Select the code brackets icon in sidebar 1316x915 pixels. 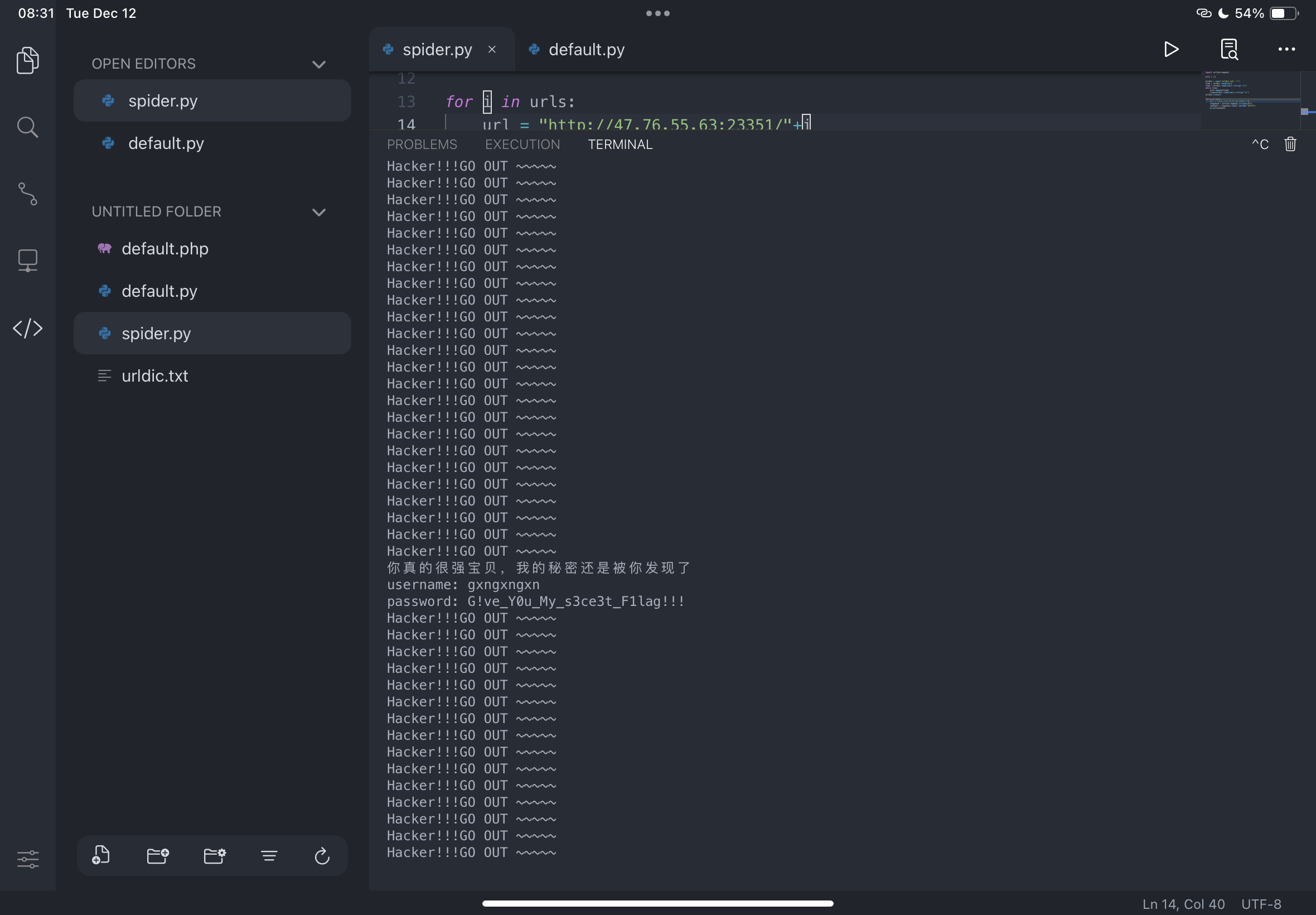click(x=27, y=329)
